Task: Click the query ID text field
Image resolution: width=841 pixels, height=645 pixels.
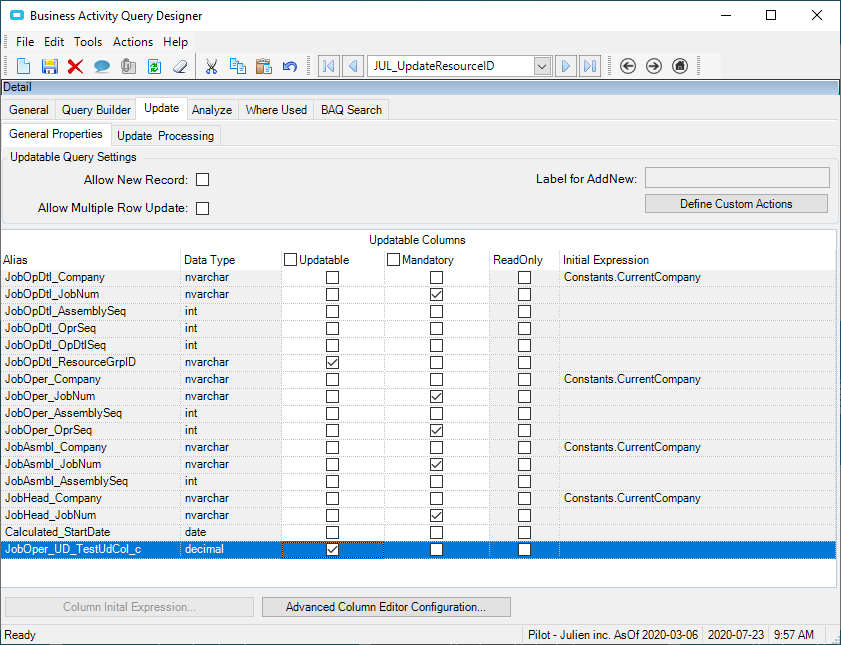Action: [451, 66]
